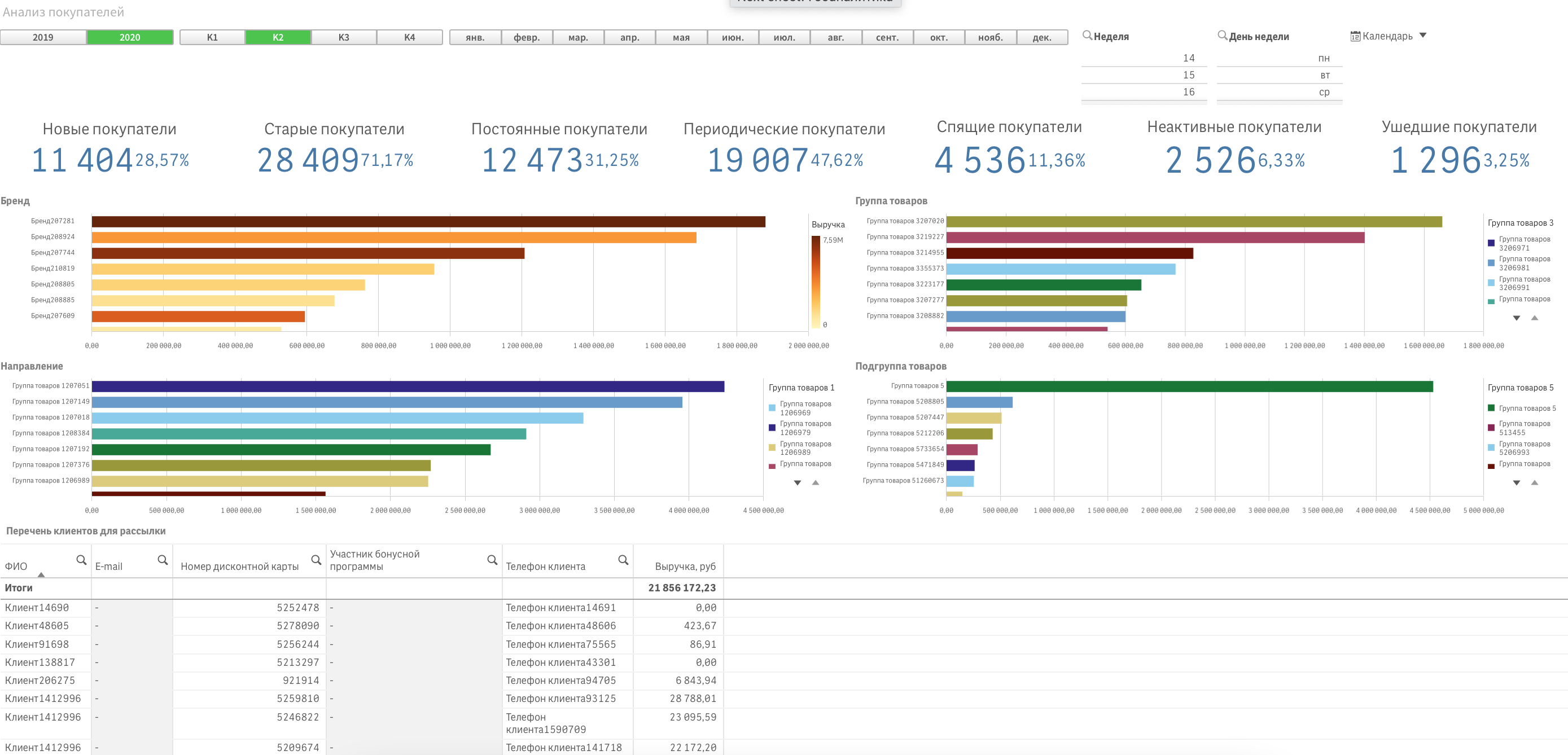Search the Номер дисконтной карты column
Screen dimensions: 1568x755
(x=316, y=560)
